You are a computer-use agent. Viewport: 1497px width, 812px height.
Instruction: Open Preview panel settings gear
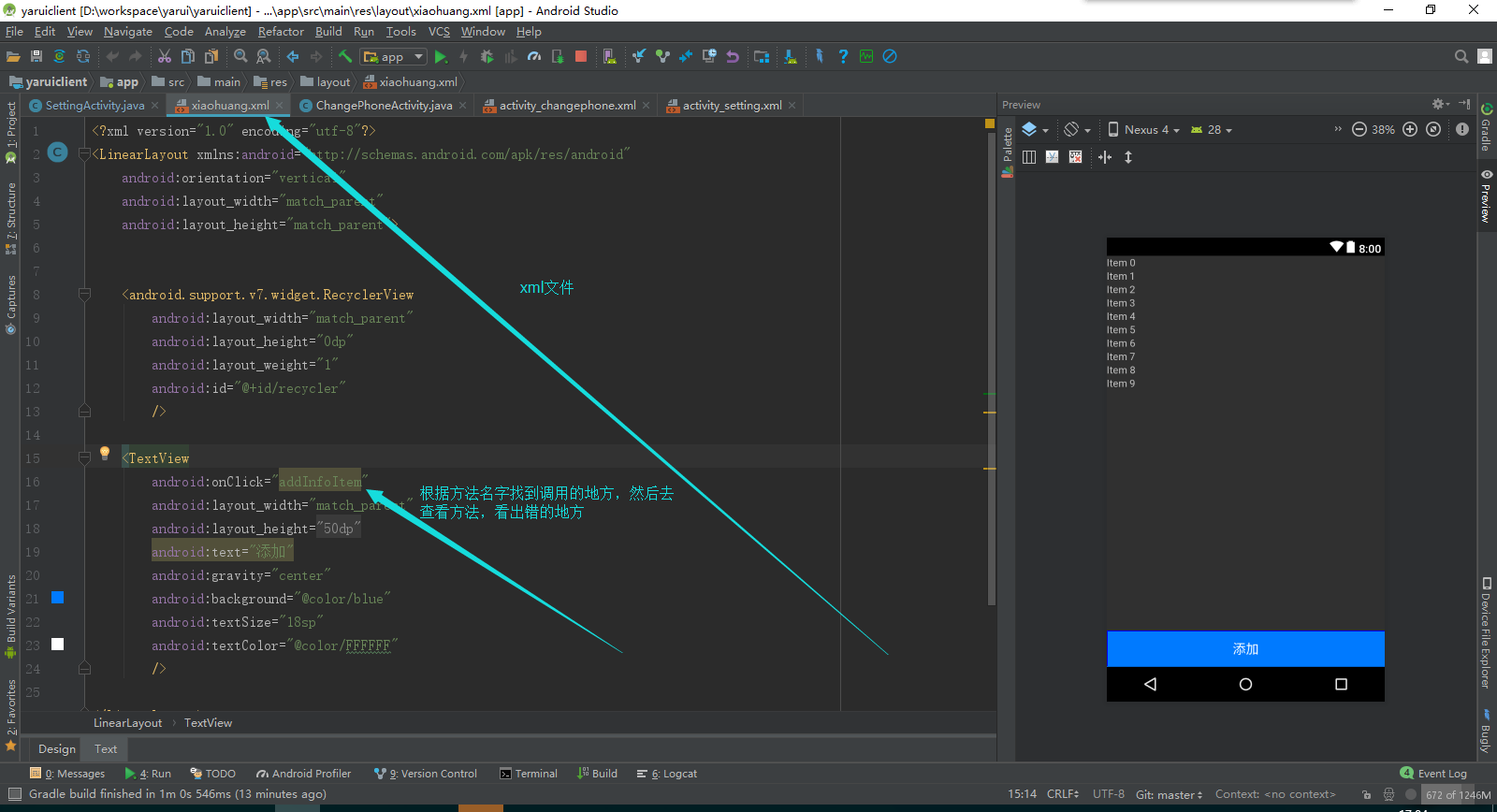1439,104
